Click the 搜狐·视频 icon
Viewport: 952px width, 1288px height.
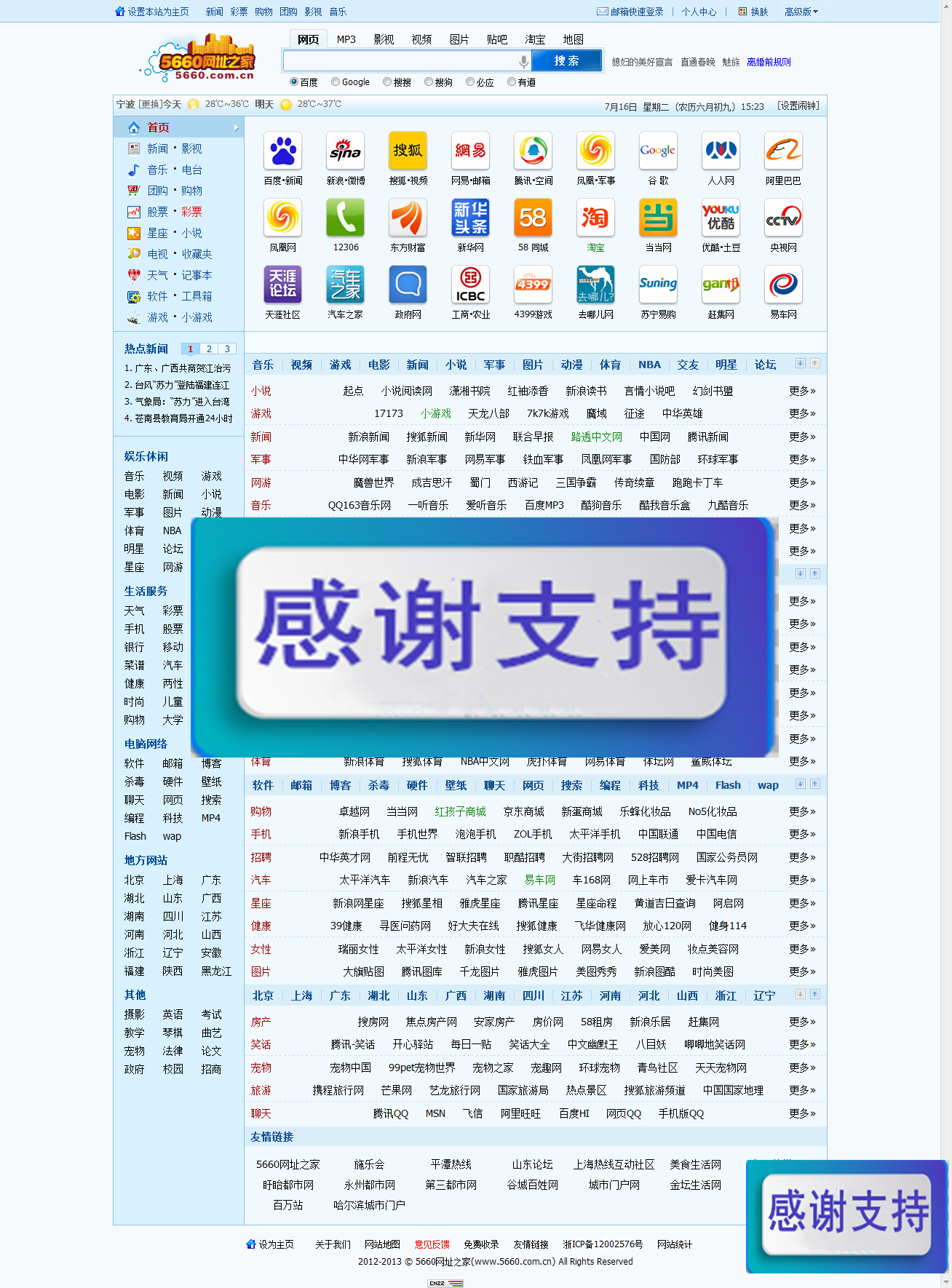tap(408, 151)
